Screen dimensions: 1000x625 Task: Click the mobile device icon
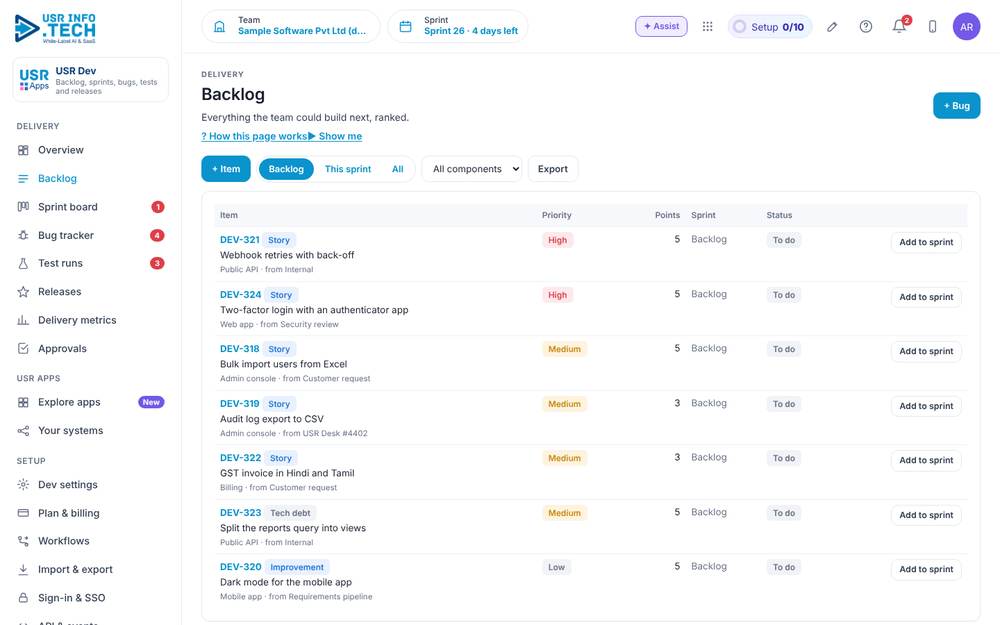click(x=932, y=26)
